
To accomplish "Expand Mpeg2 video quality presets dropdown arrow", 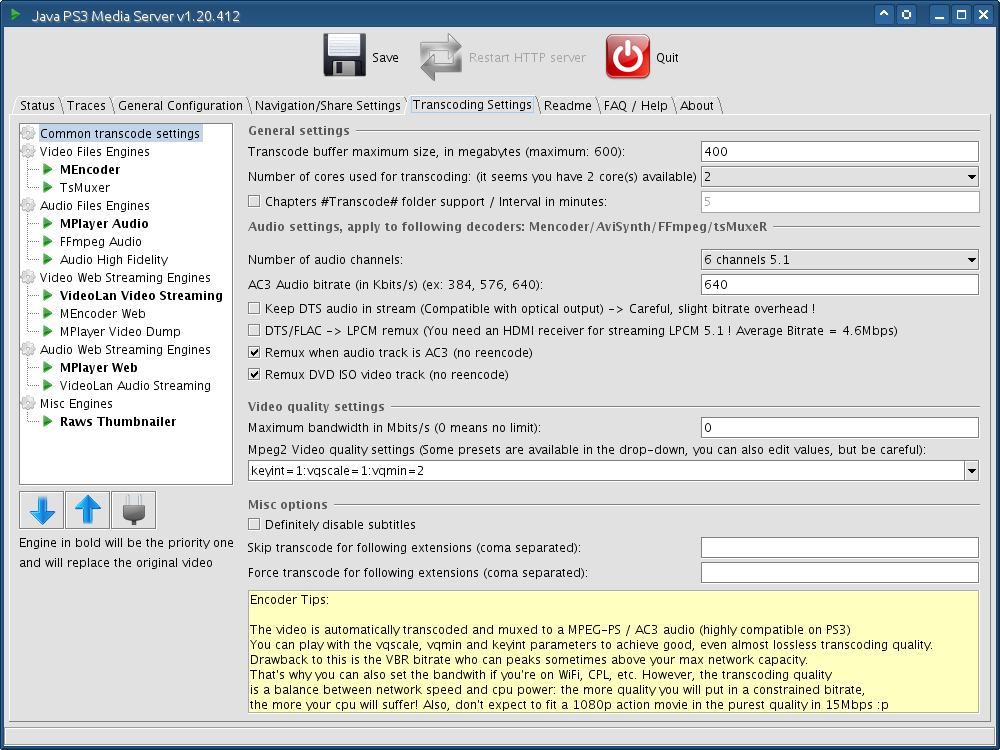I will (971, 471).
